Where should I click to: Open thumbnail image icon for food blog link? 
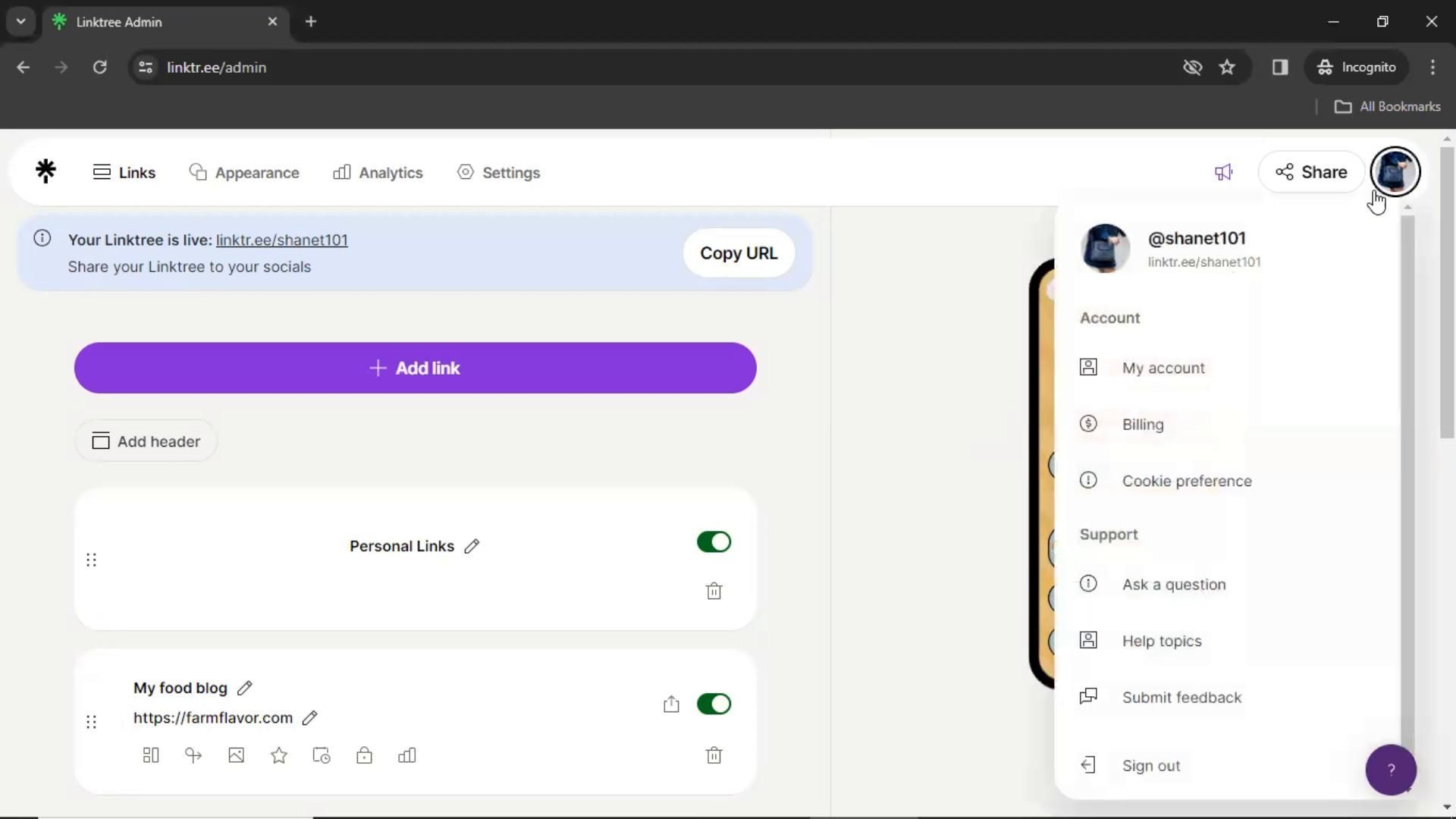pyautogui.click(x=236, y=755)
